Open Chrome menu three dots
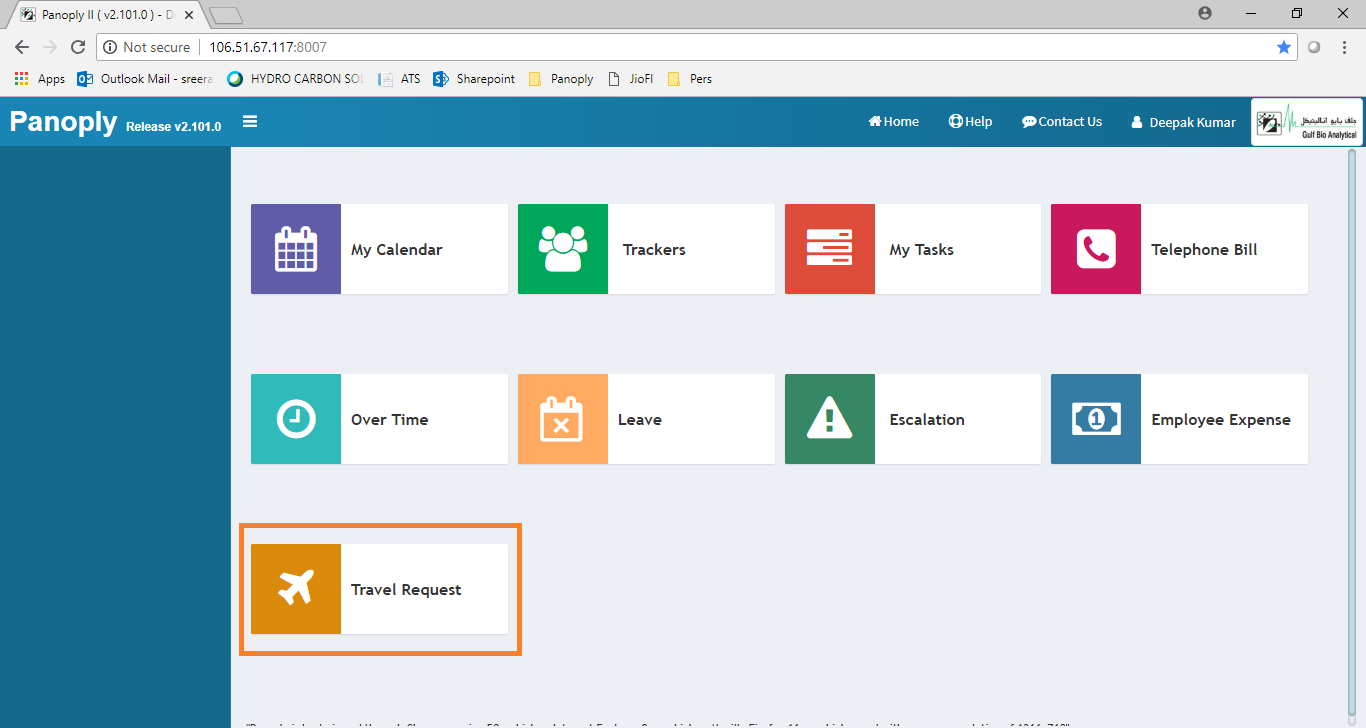 click(1343, 47)
